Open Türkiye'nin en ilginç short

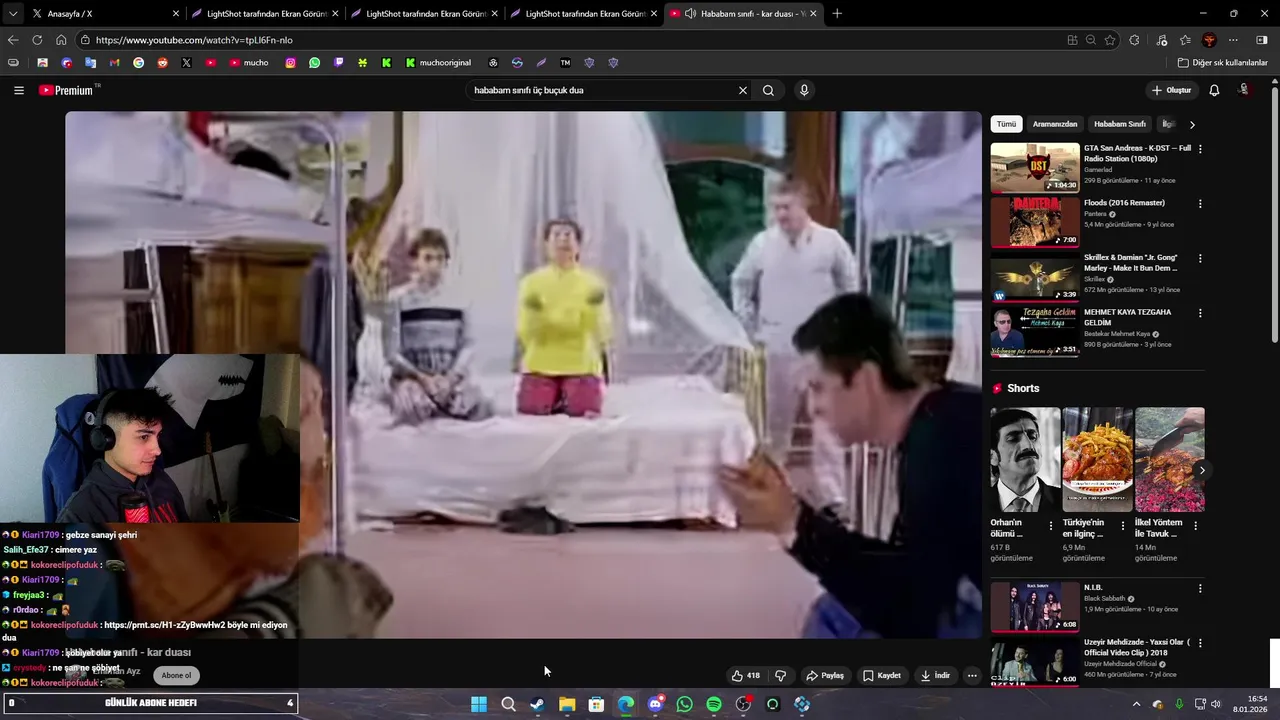pyautogui.click(x=1097, y=459)
